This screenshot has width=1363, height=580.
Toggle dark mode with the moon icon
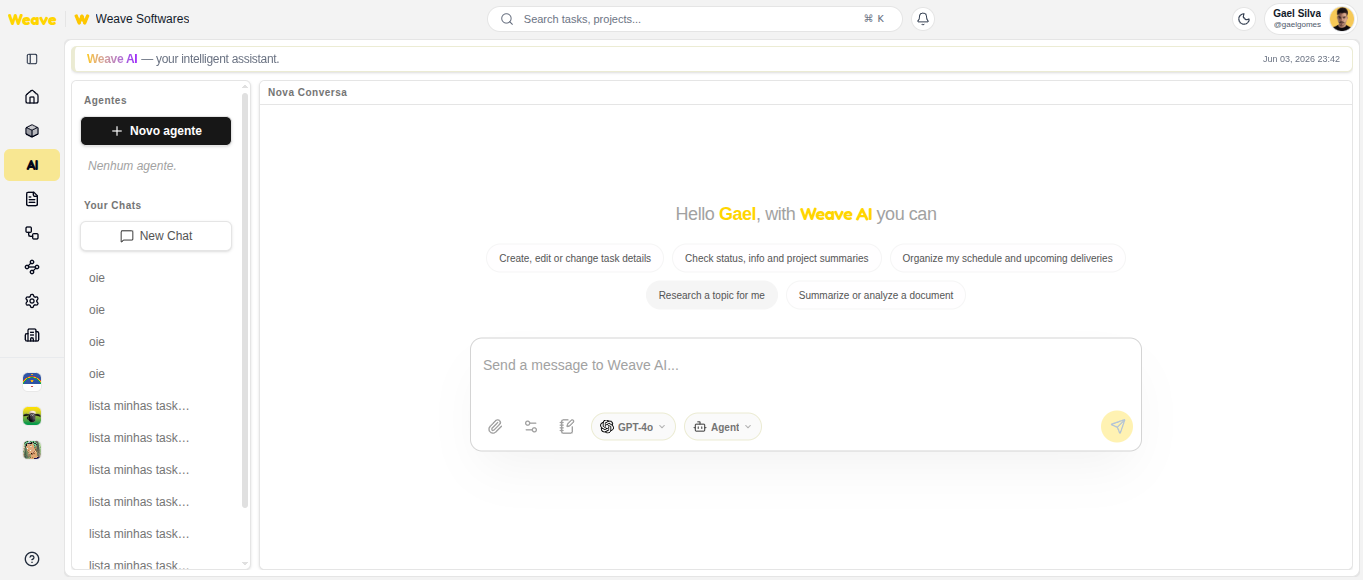1244,19
